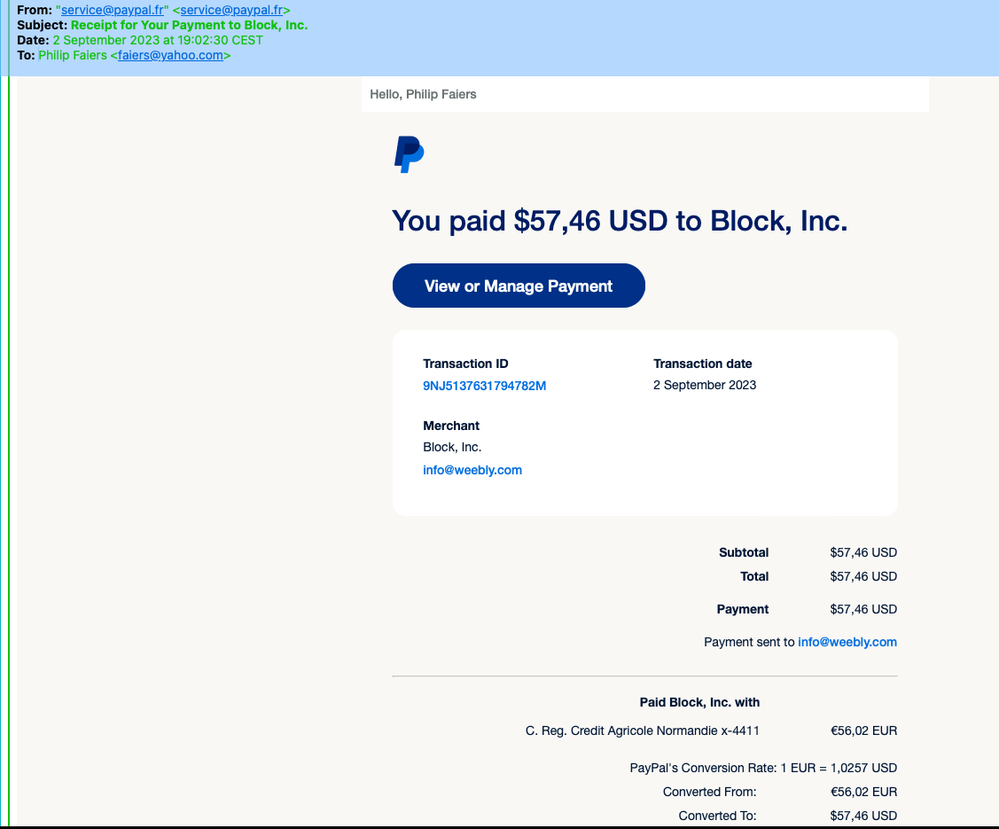This screenshot has height=829, width=999.
Task: Click the email subject line text
Action: click(x=189, y=25)
